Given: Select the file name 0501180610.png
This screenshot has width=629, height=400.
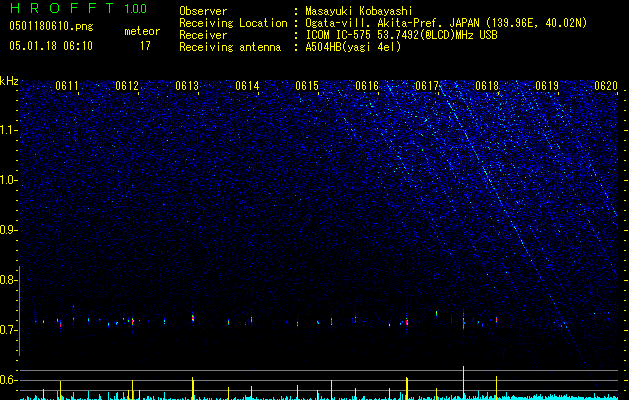Looking at the screenshot, I should coord(51,26).
